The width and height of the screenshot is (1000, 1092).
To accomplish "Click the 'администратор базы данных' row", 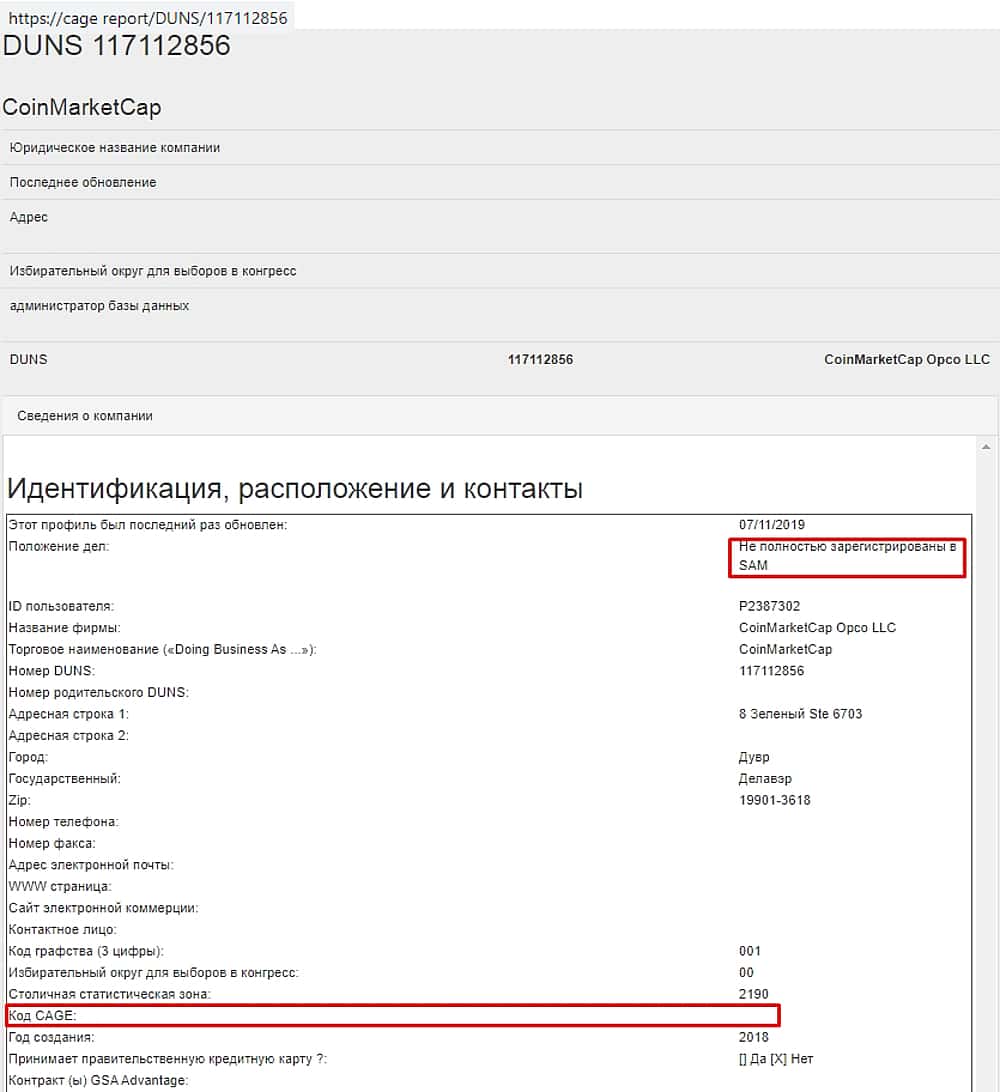I will click(99, 306).
